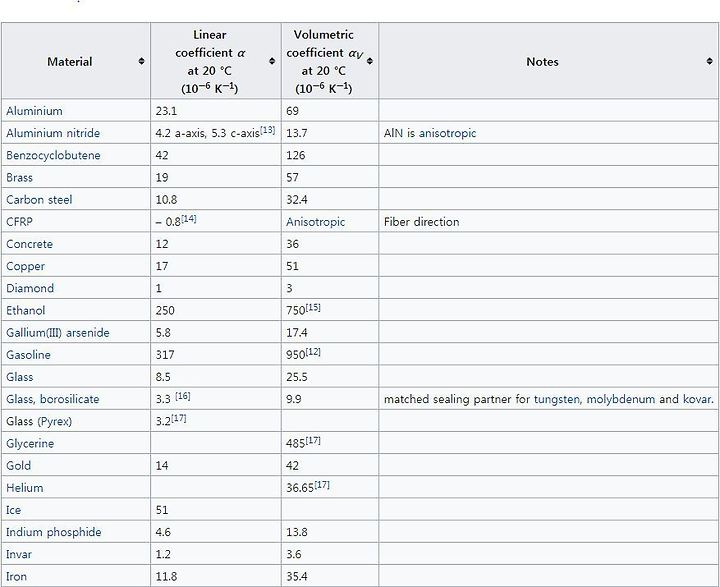Open the tungsten link in notes
This screenshot has height=587, width=720.
click(x=557, y=399)
